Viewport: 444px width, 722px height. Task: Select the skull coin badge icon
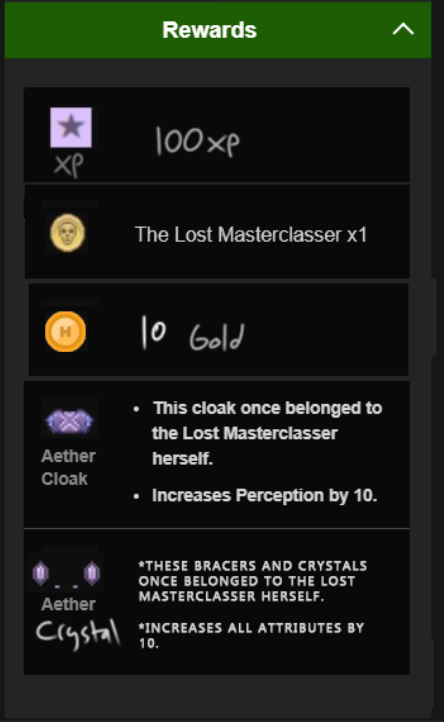tap(67, 233)
